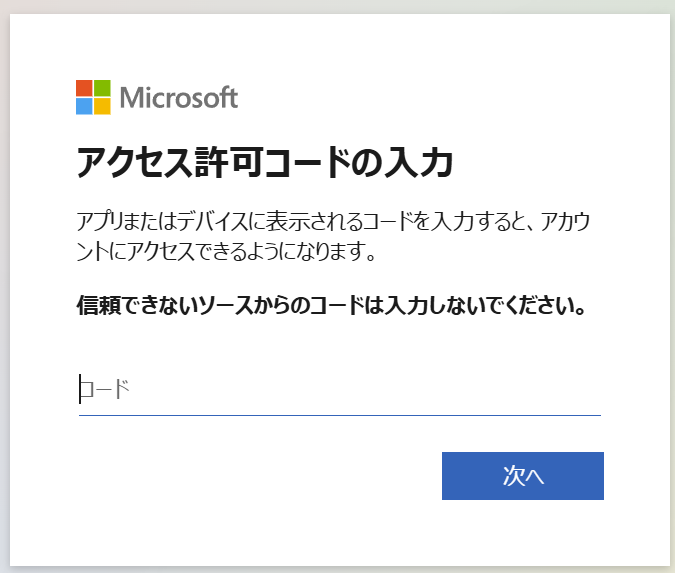Click the description line starting with アプリまたはデバイス
675x573 pixels.
[340, 219]
